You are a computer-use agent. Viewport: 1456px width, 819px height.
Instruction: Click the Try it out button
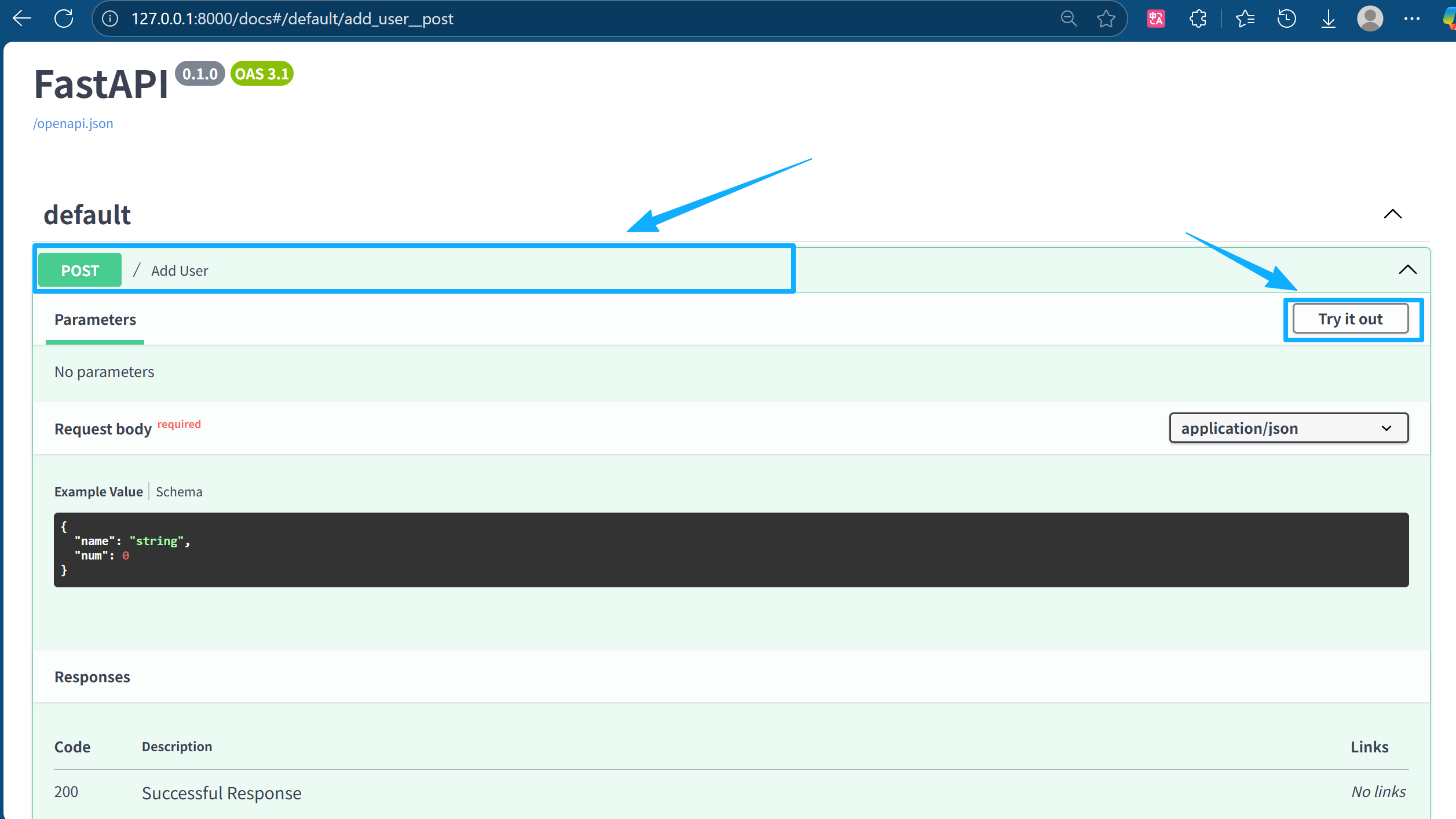1351,318
